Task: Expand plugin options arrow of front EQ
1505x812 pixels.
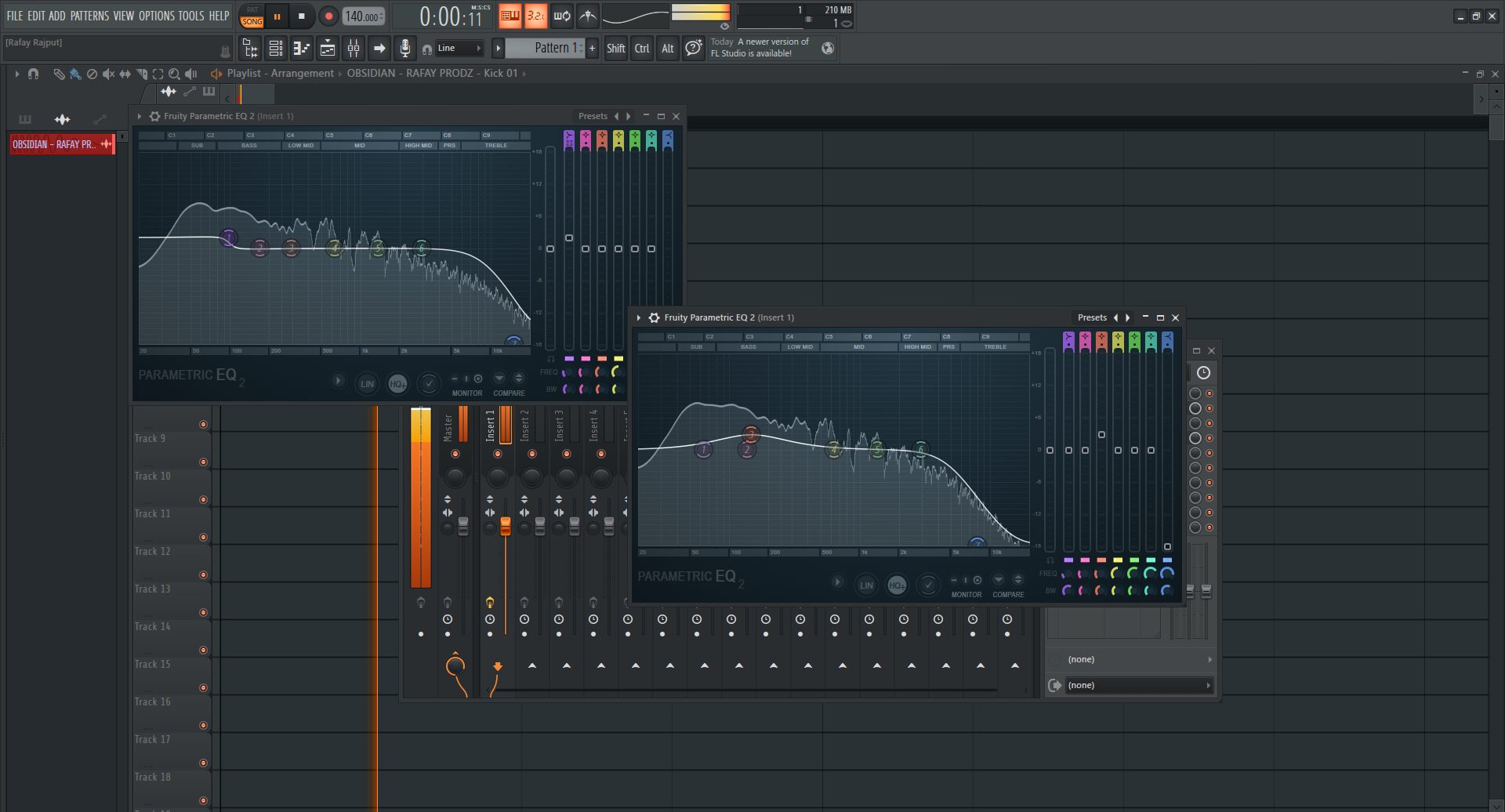Action: click(639, 317)
